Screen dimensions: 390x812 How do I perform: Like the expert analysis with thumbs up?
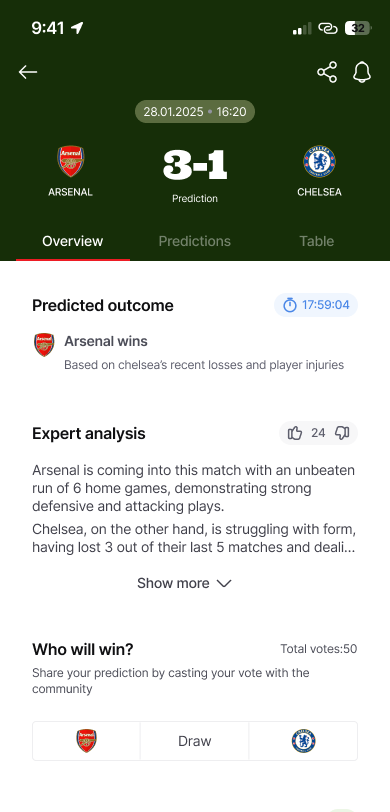click(x=295, y=433)
